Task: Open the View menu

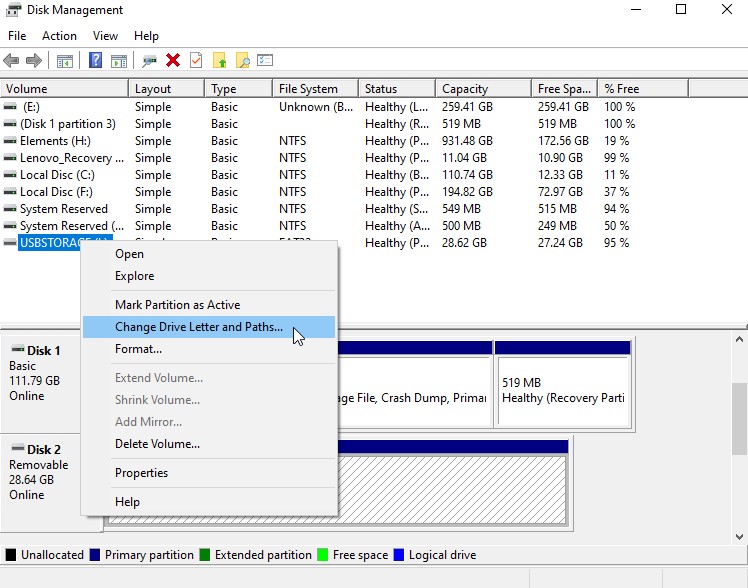Action: (105, 36)
